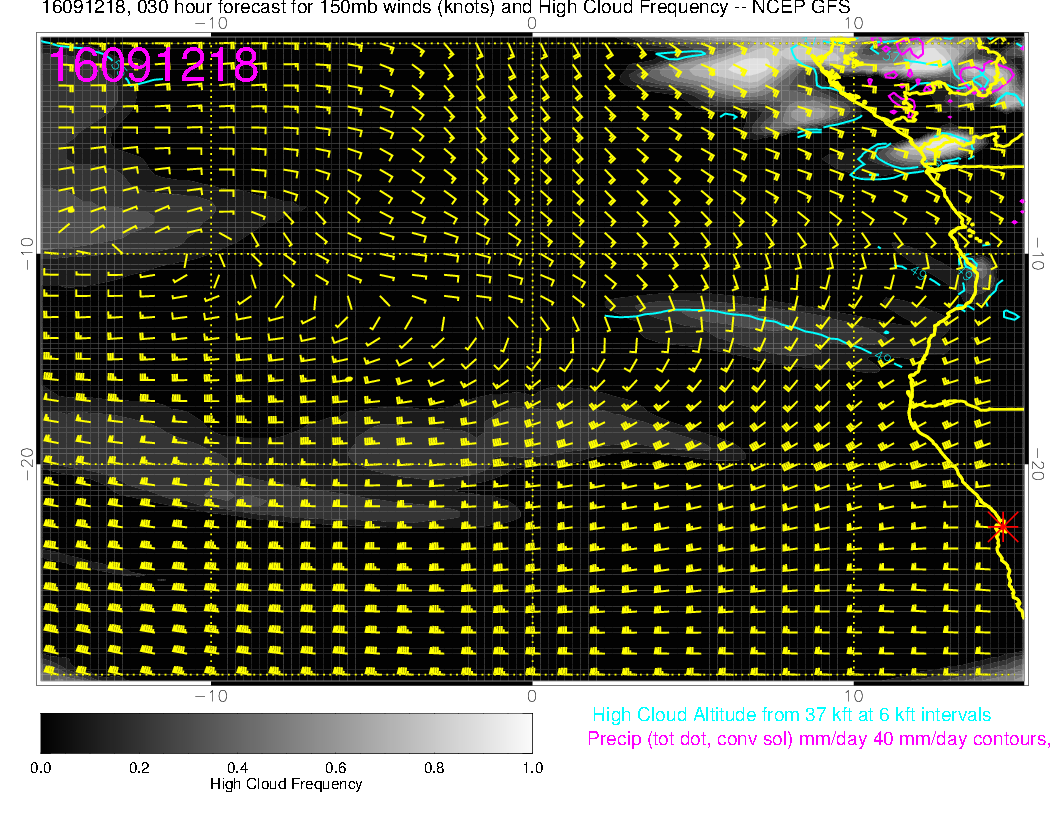
Task: Click the 0 longitude label on bottom axis
Action: 532,695
